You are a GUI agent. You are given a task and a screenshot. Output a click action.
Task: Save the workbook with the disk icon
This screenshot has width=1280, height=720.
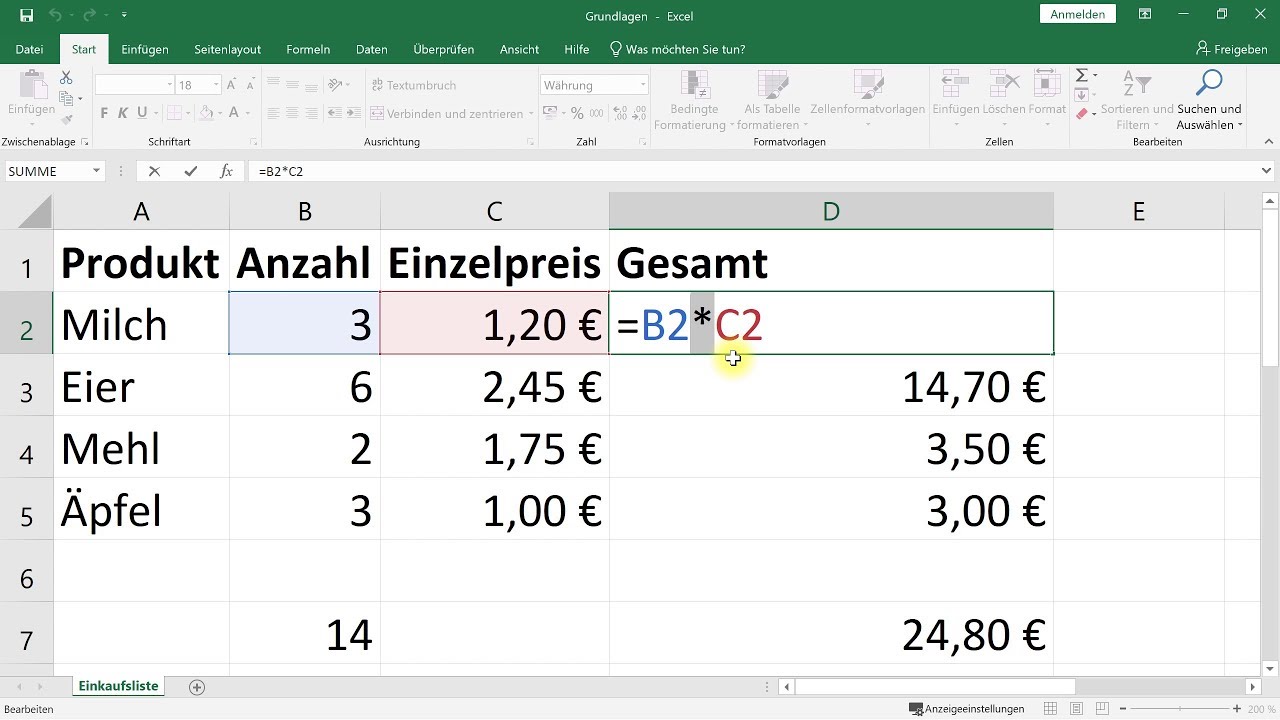click(x=27, y=16)
